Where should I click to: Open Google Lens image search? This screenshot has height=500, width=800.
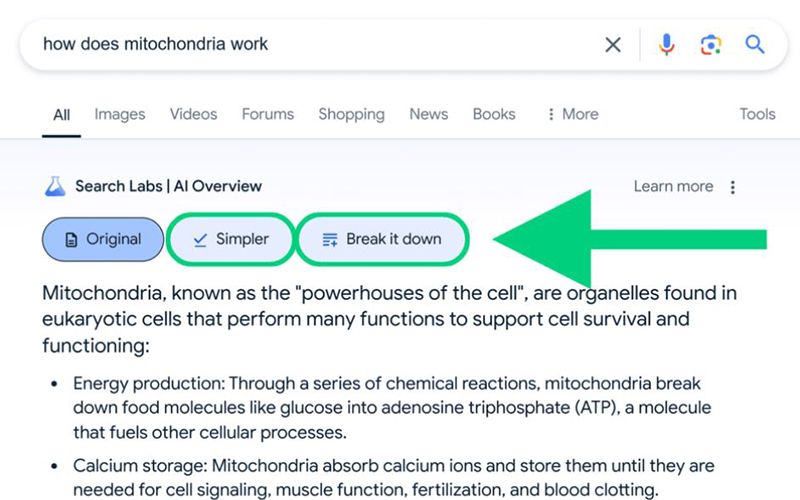coord(711,45)
